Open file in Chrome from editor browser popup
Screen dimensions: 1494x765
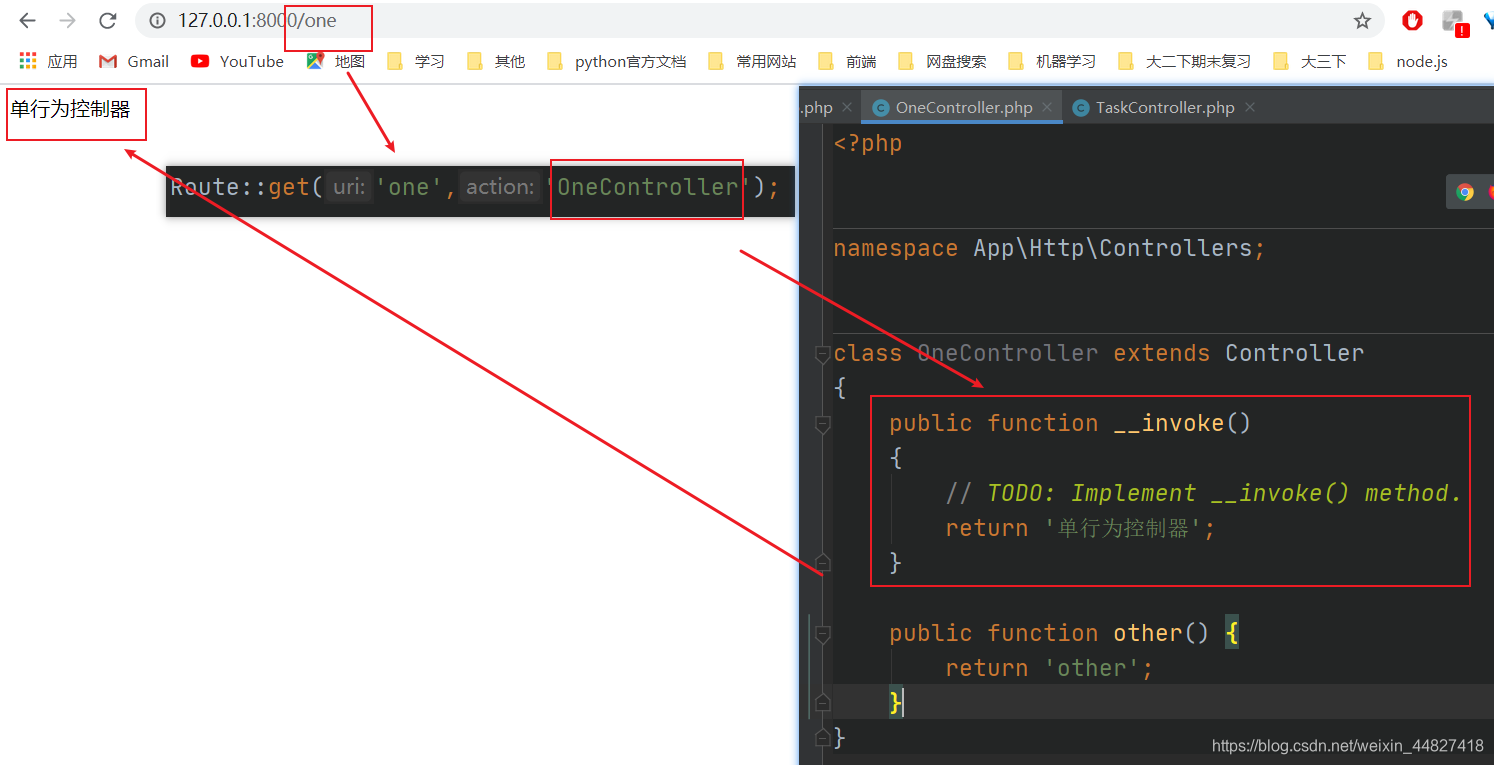point(1465,192)
